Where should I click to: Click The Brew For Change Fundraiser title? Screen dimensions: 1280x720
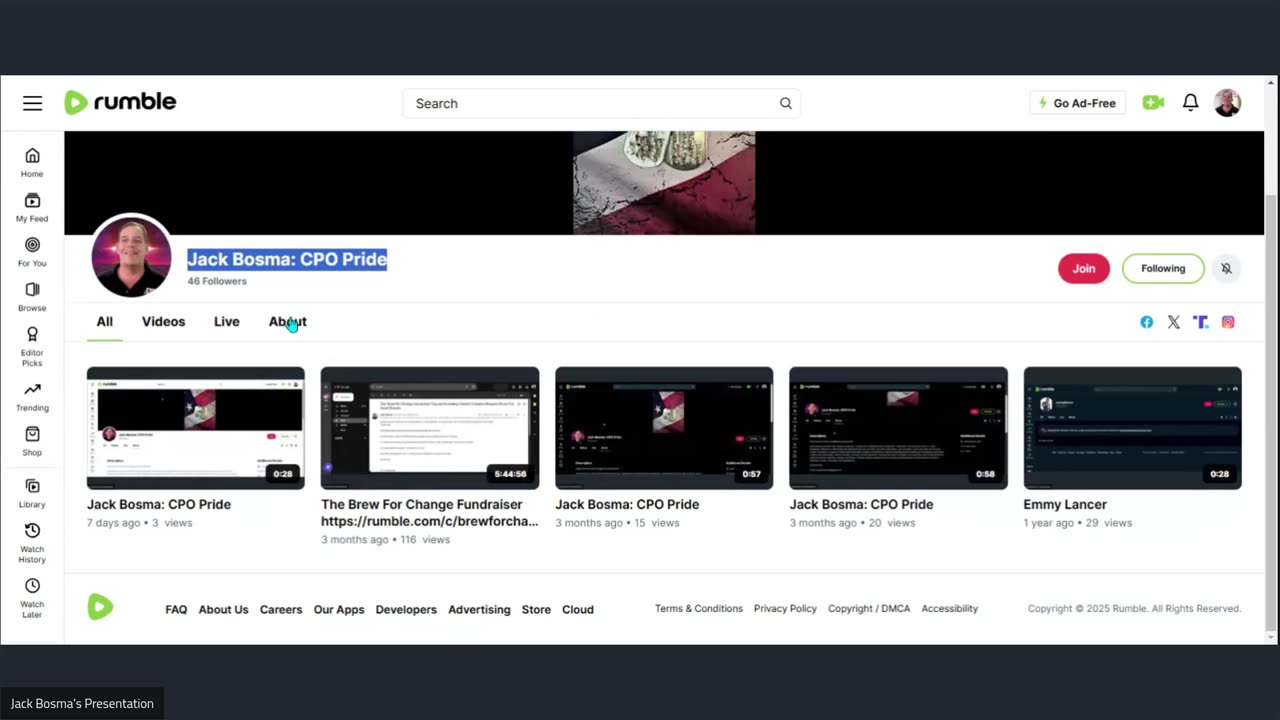430,512
